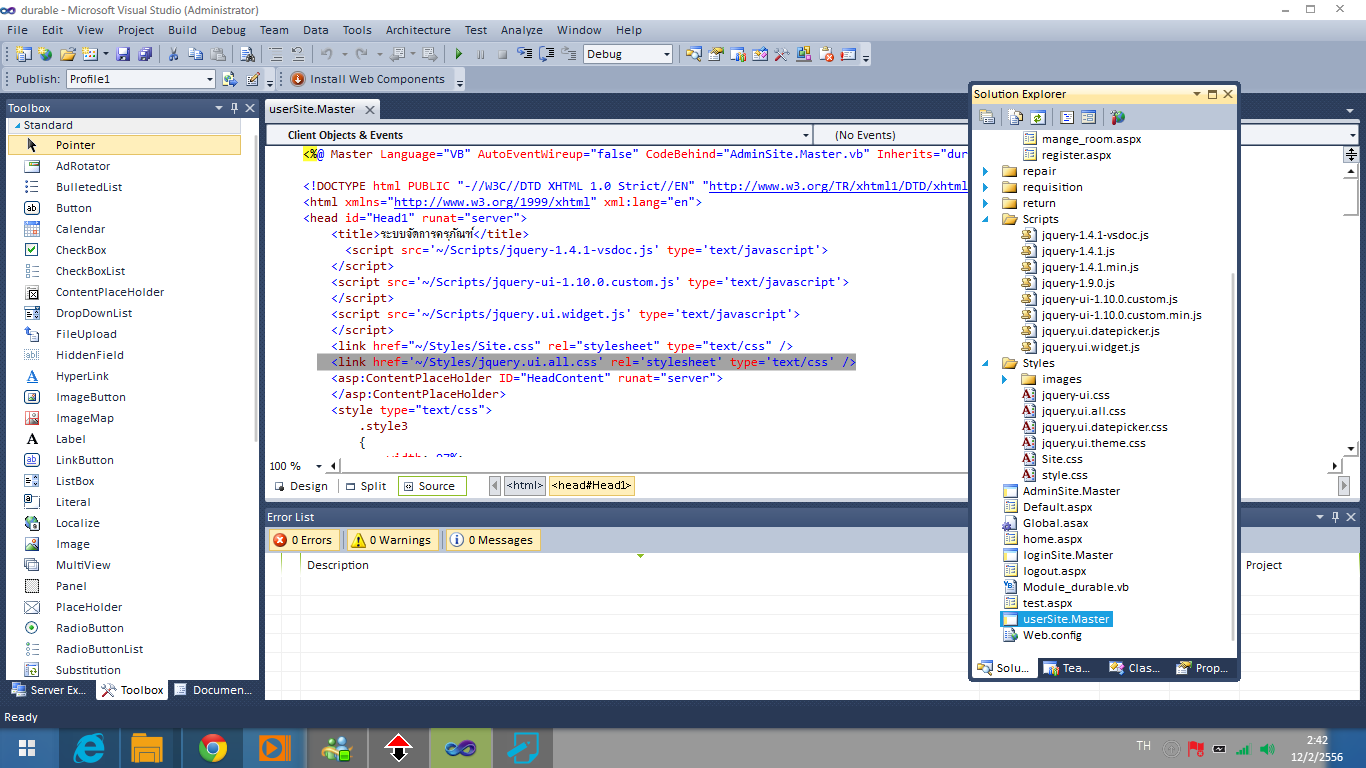The width and height of the screenshot is (1366, 768).
Task: Switch editor to Design view
Action: 300,486
